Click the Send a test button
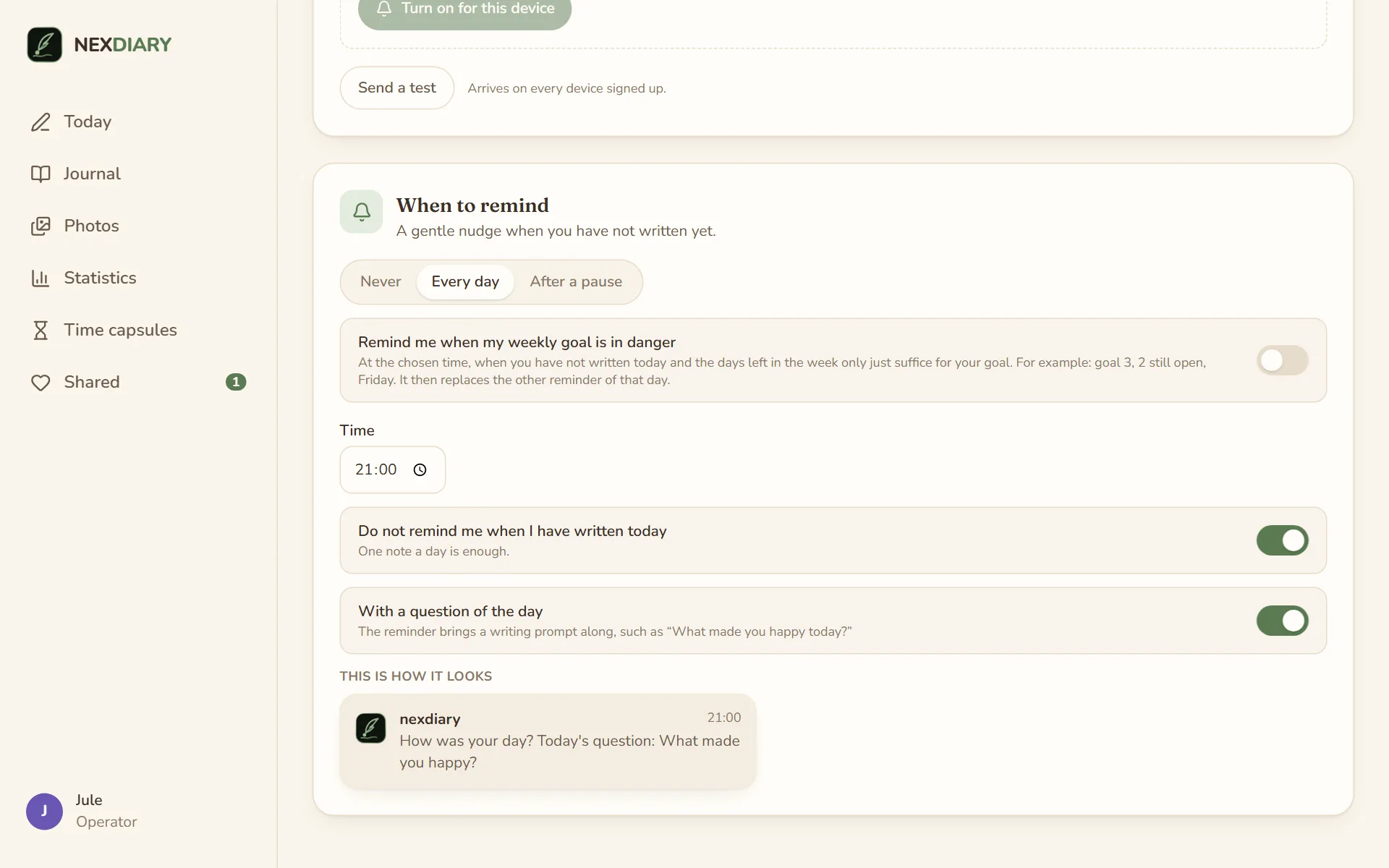This screenshot has height=868, width=1389. coord(397,88)
